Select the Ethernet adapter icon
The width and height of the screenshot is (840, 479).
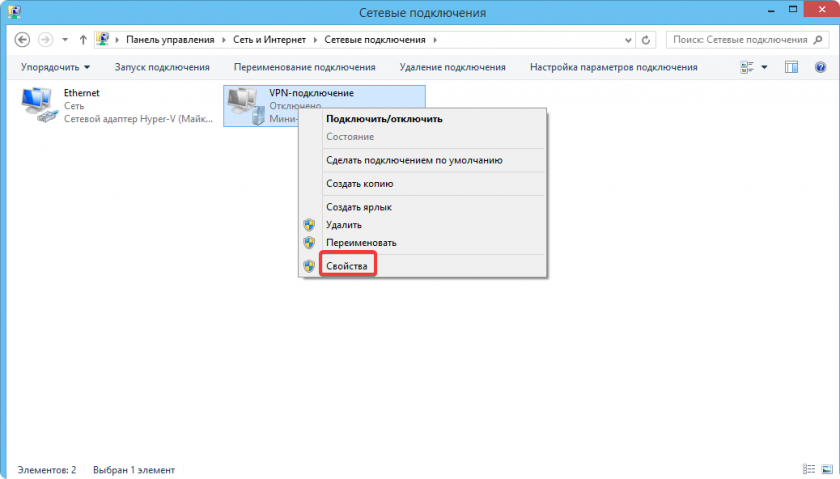coord(38,105)
